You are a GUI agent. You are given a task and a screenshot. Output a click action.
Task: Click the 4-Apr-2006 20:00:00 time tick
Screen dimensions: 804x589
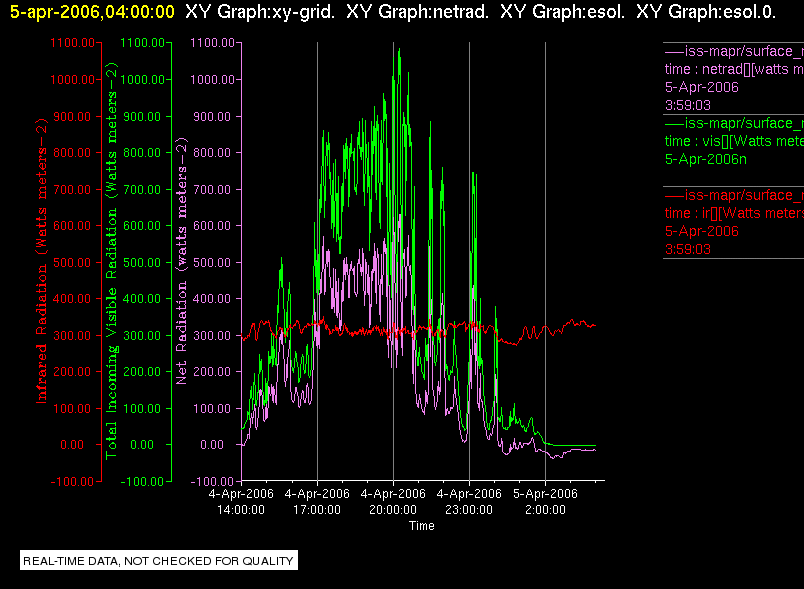click(393, 501)
